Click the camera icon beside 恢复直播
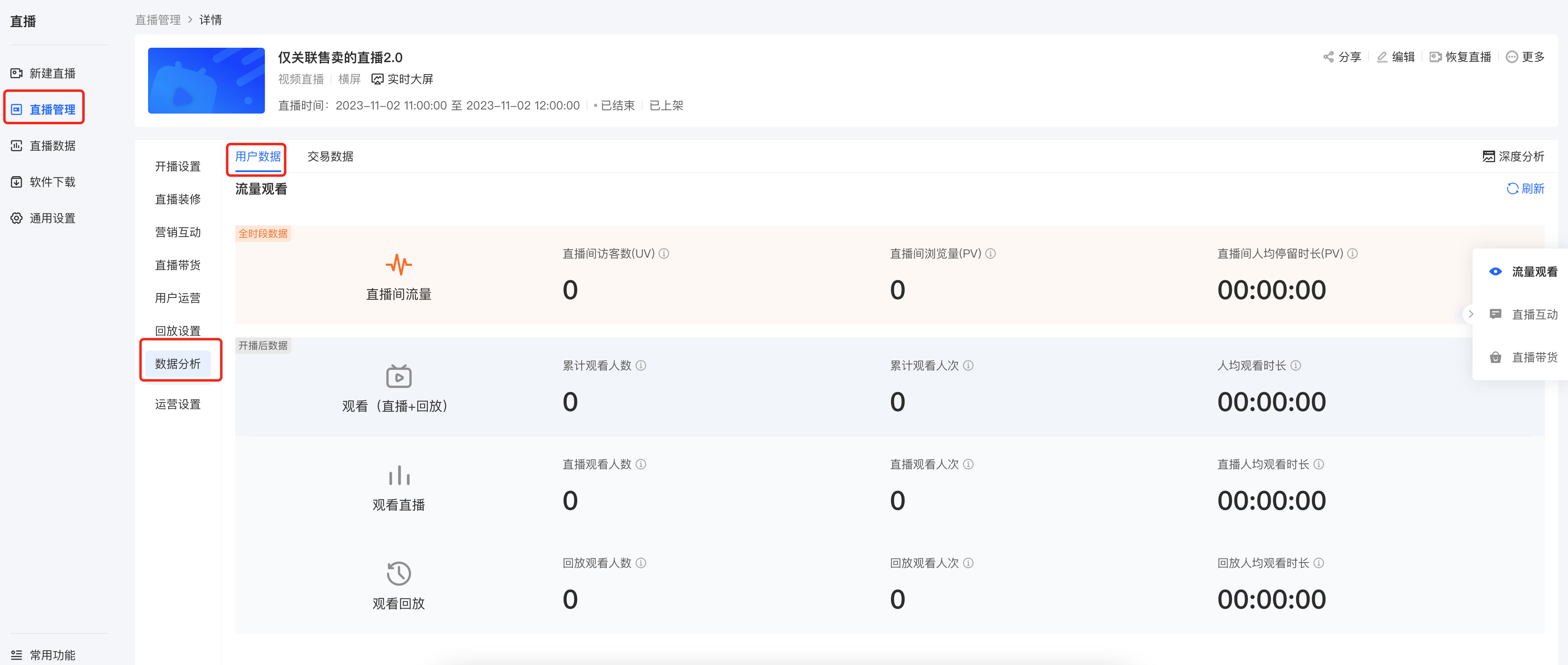This screenshot has height=665, width=1568. (x=1435, y=57)
